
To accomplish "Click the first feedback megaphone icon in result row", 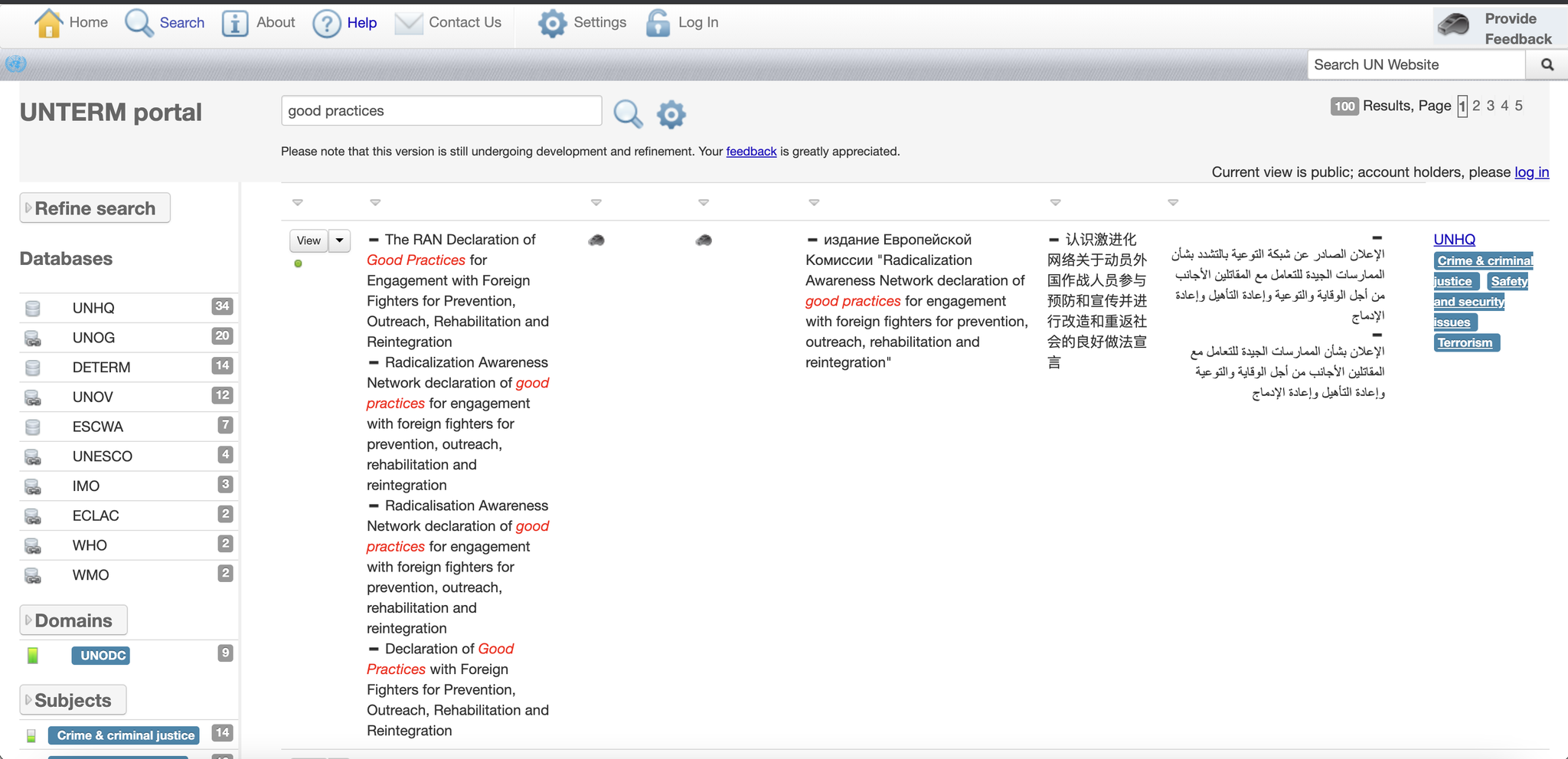I will [596, 240].
